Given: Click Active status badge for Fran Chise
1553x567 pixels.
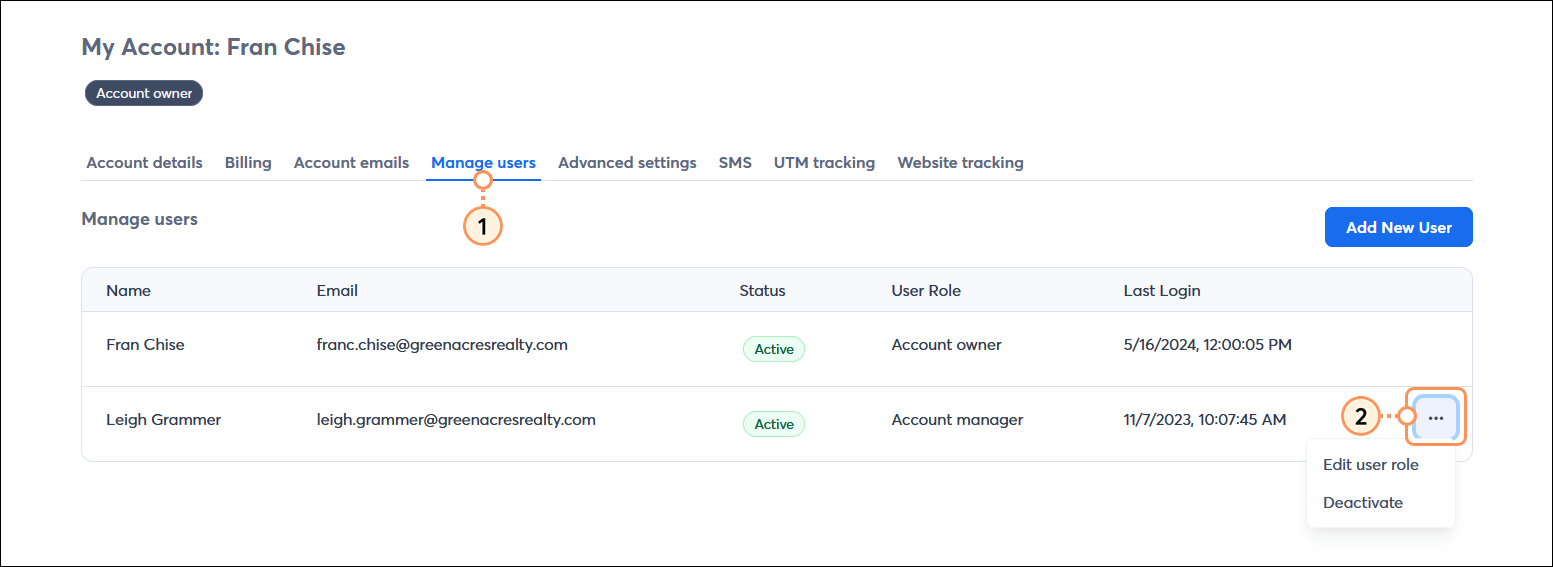Looking at the screenshot, I should pyautogui.click(x=773, y=349).
